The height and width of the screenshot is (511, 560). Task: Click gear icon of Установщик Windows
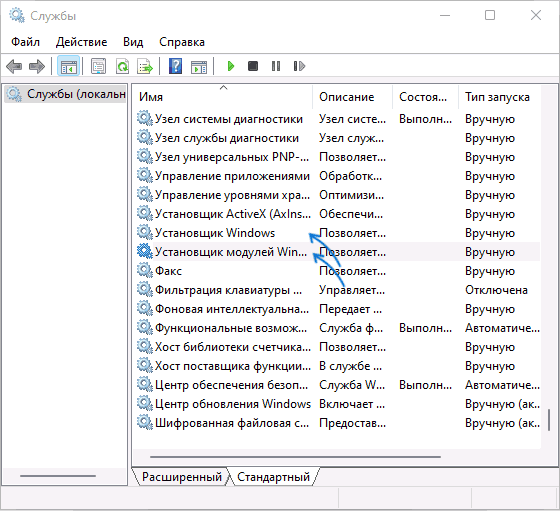coord(145,232)
